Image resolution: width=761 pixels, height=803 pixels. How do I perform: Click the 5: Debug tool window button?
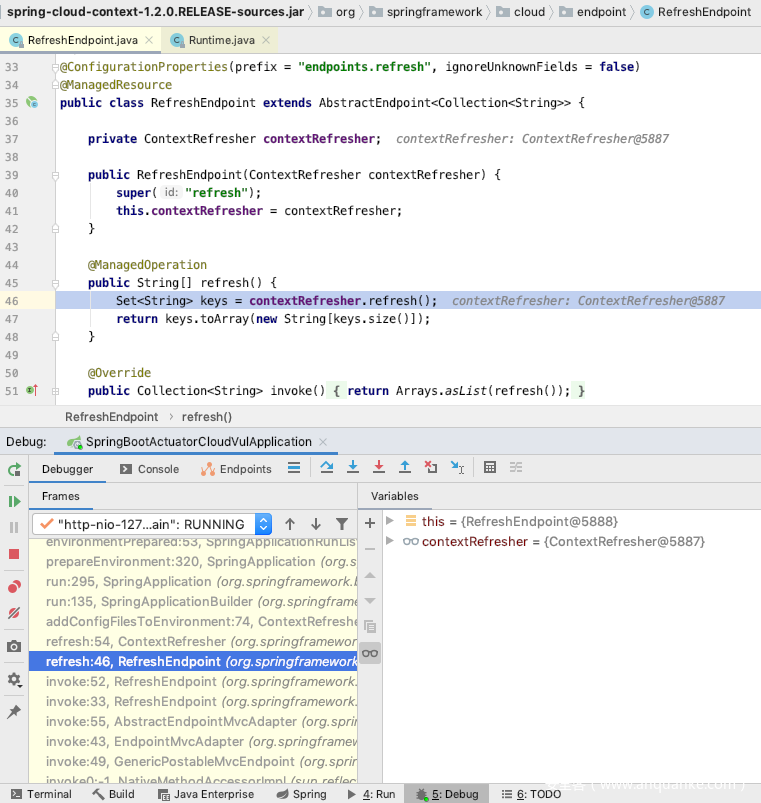tap(447, 794)
